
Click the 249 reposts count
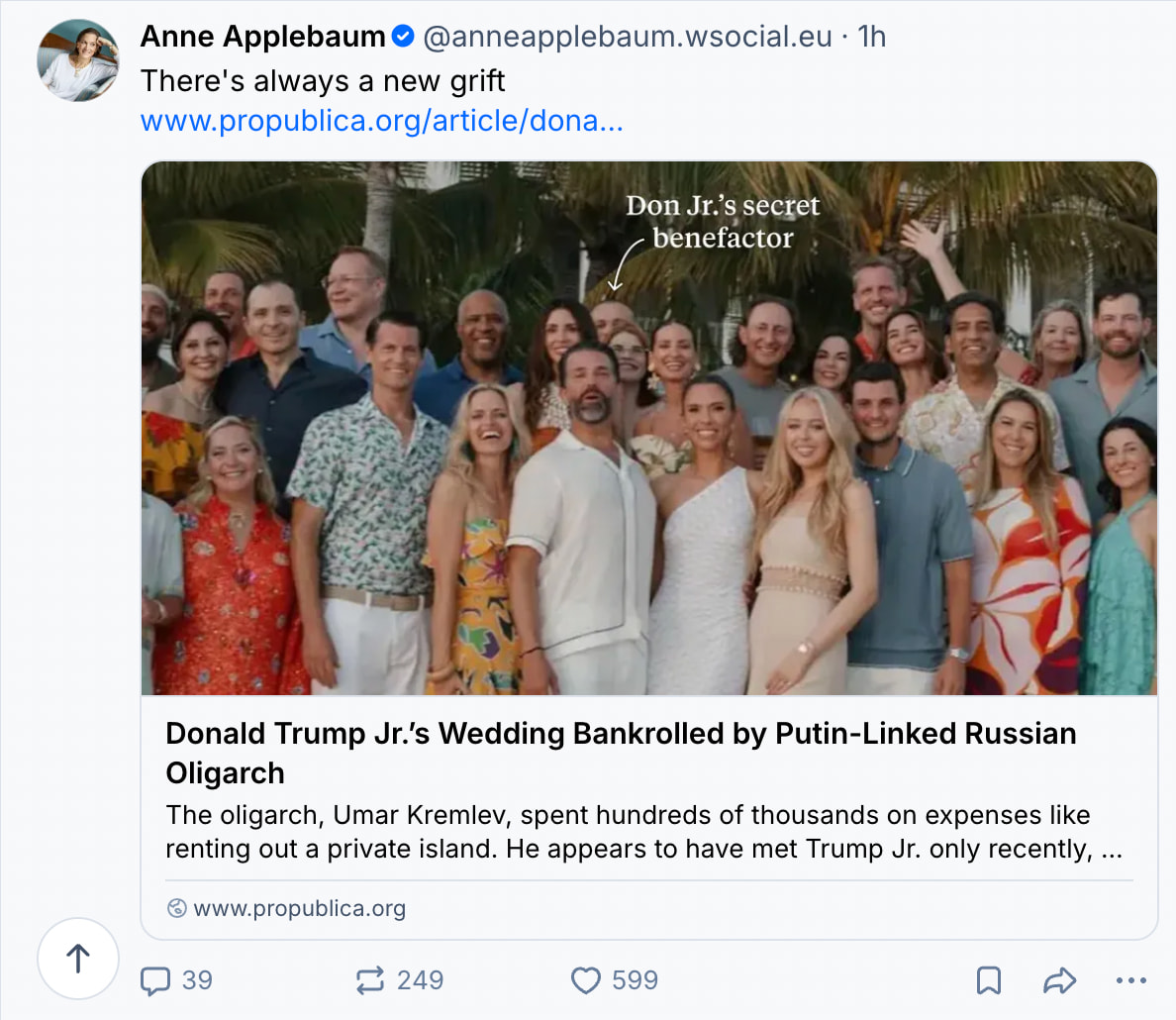pos(420,980)
